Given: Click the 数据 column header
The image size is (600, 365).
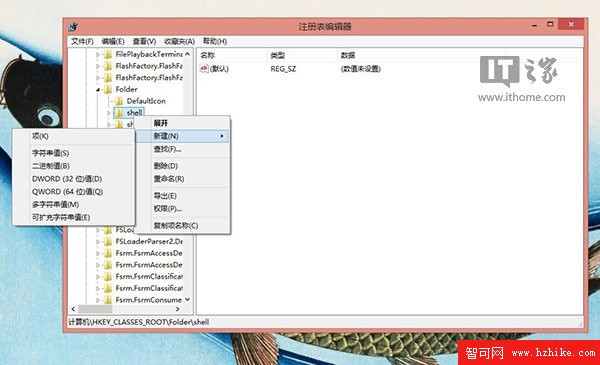Looking at the screenshot, I should click(x=348, y=55).
